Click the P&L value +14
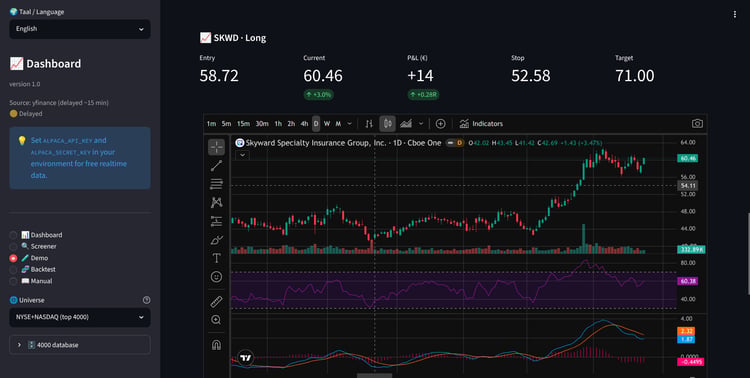 point(420,76)
